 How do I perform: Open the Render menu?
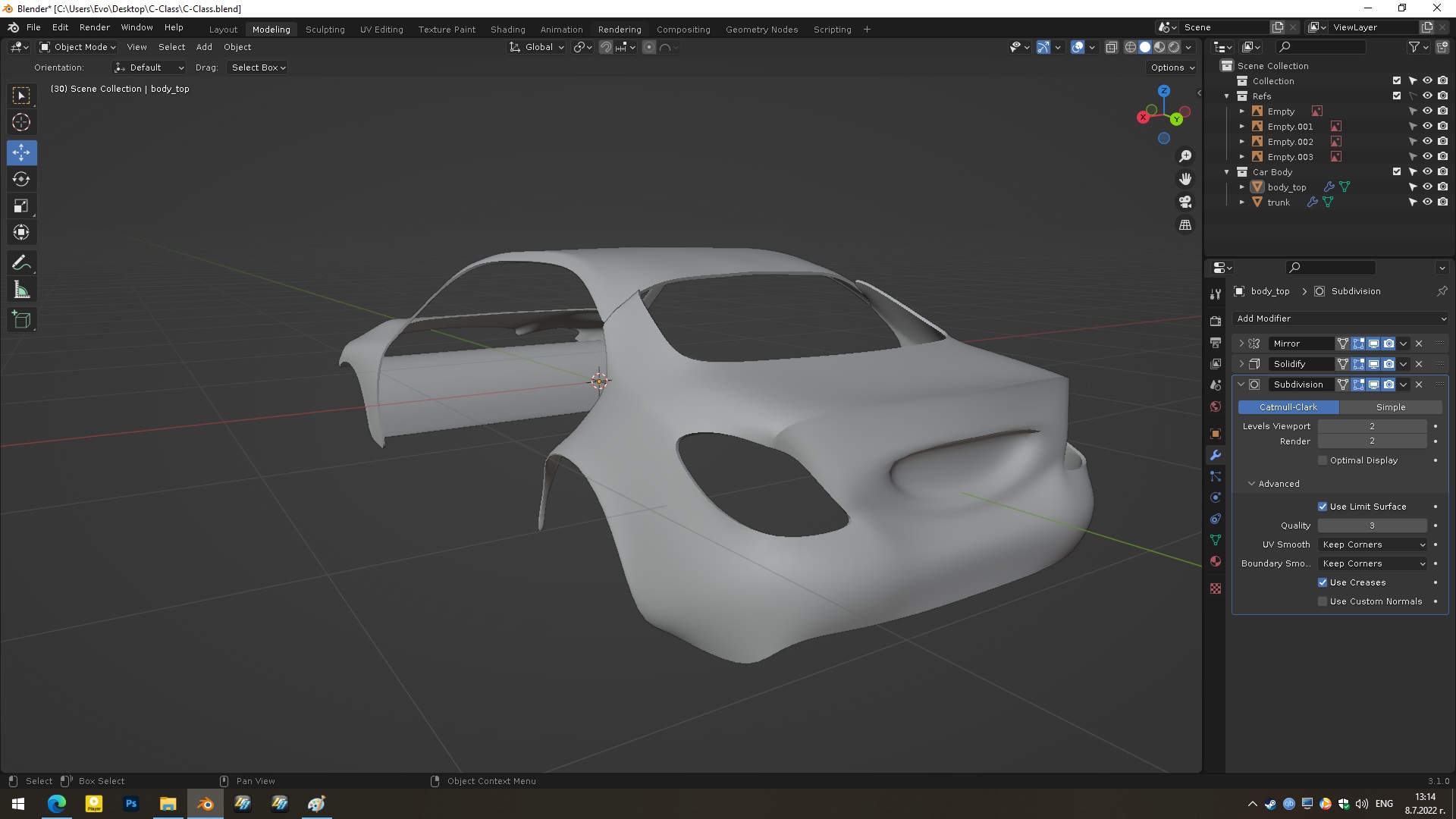[94, 27]
